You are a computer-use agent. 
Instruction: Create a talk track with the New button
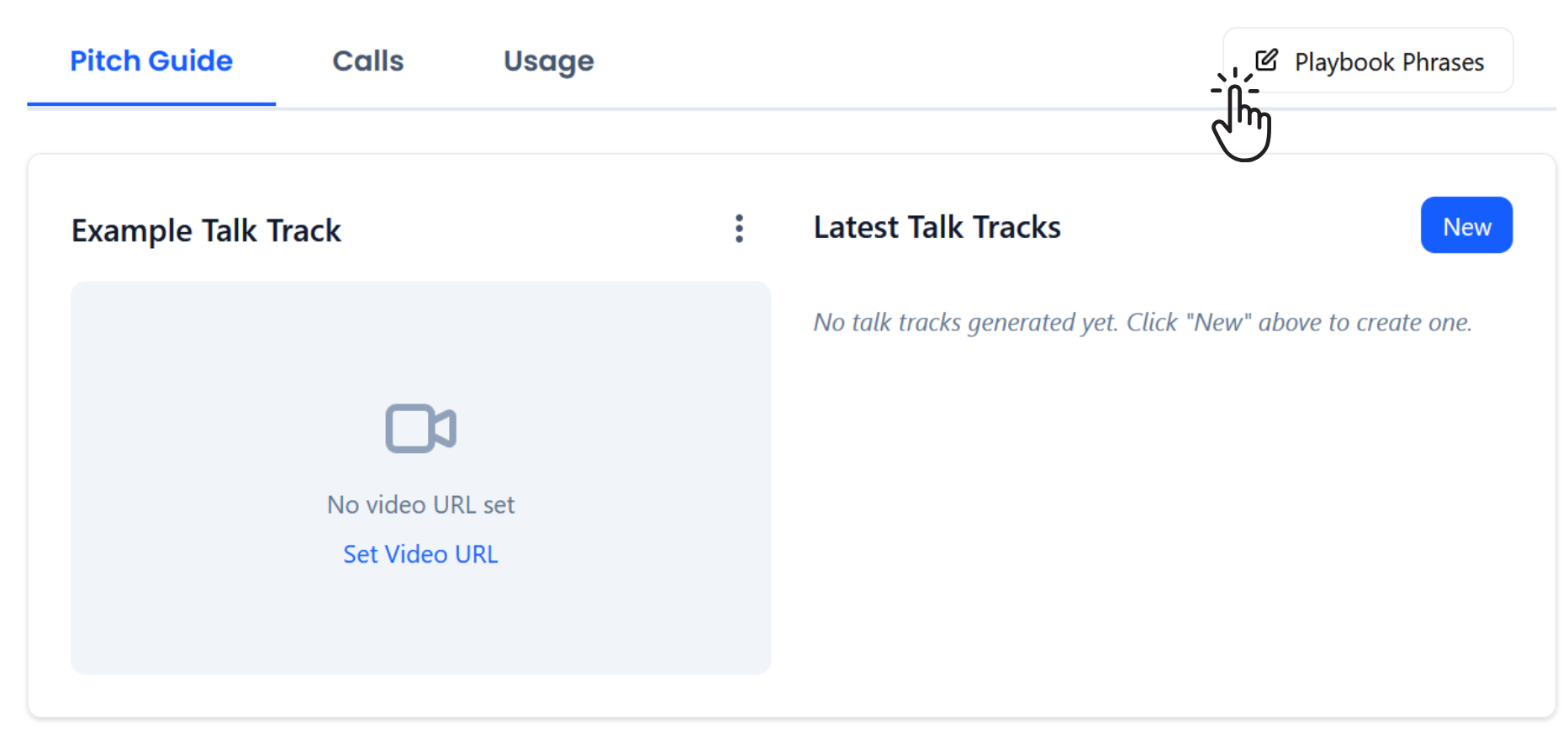[1466, 225]
